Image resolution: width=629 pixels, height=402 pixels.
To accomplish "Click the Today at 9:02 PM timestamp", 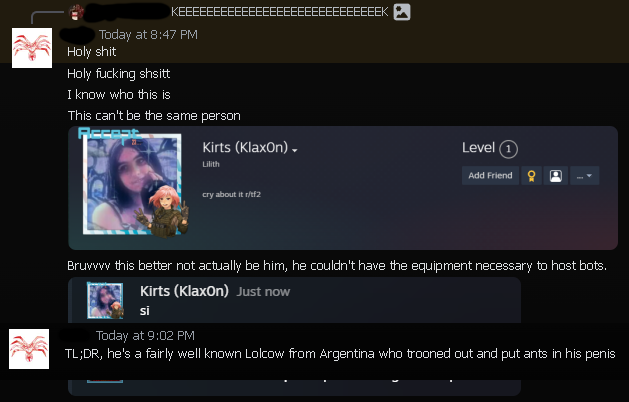I will click(x=145, y=335).
